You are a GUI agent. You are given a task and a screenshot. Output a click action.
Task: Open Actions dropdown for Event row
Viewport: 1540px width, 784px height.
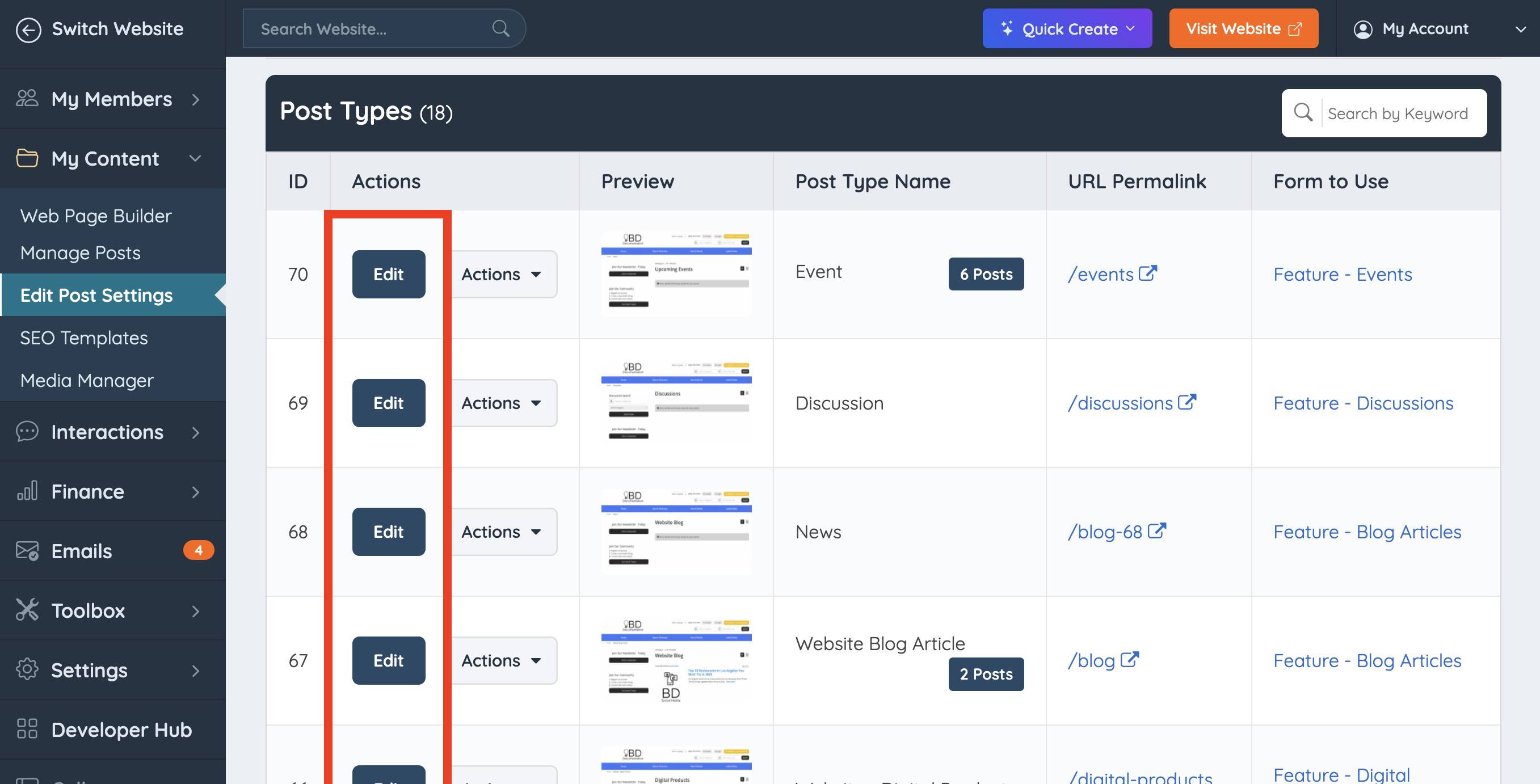pos(502,274)
